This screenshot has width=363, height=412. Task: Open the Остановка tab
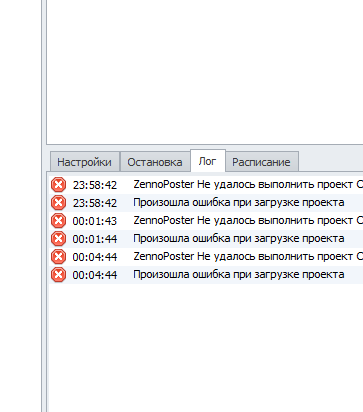155,162
